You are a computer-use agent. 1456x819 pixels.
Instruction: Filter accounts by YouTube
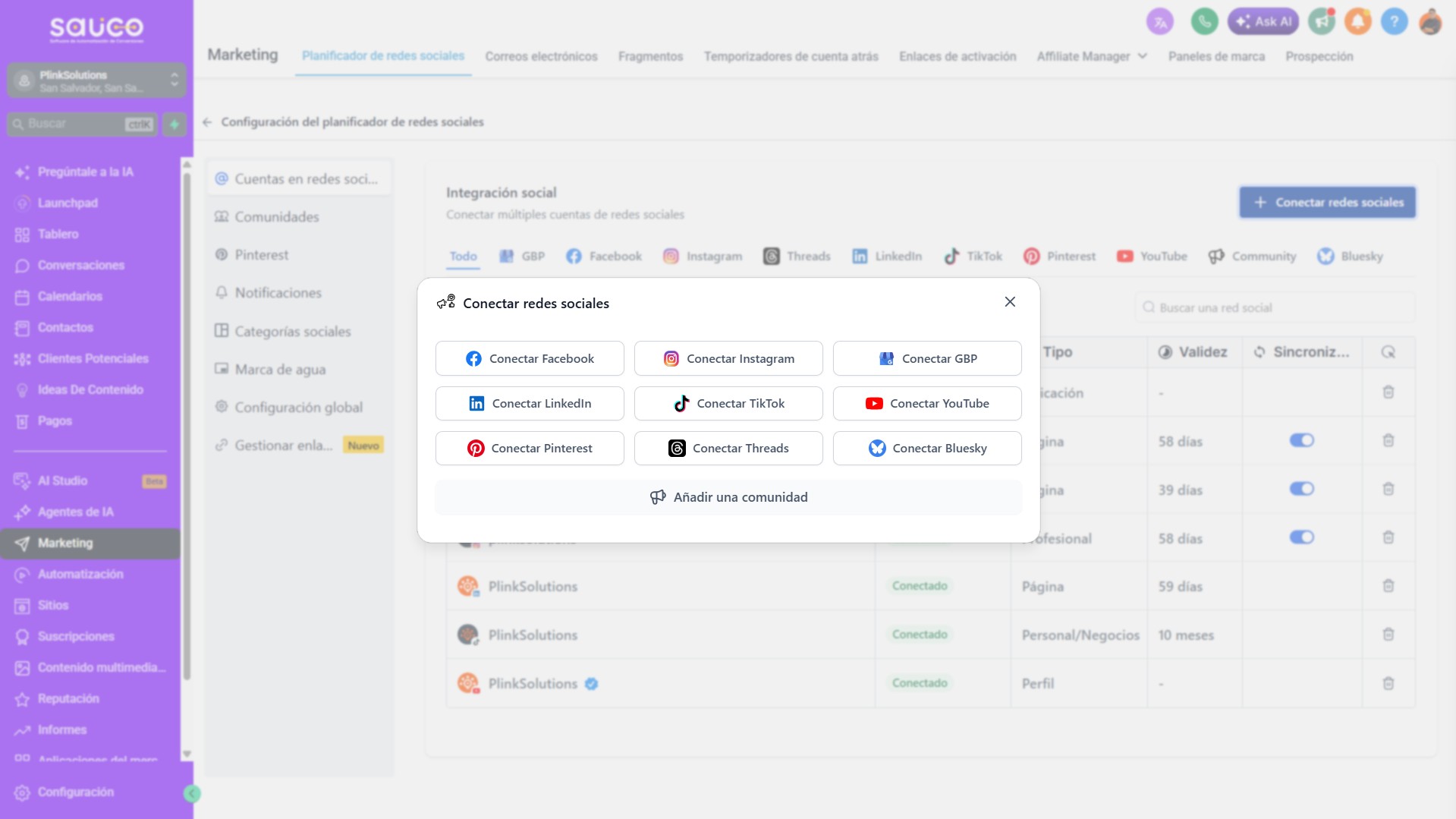point(1152,257)
